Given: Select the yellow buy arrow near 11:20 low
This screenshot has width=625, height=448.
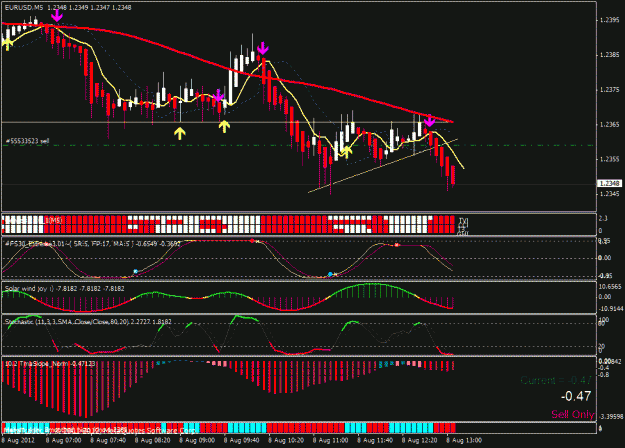Looking at the screenshot, I should (347, 151).
